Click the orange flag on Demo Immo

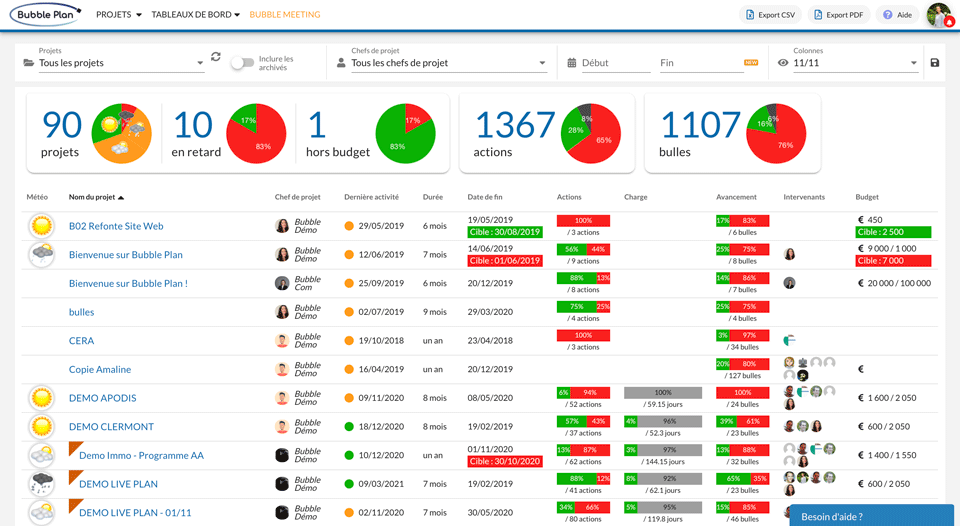(75, 449)
